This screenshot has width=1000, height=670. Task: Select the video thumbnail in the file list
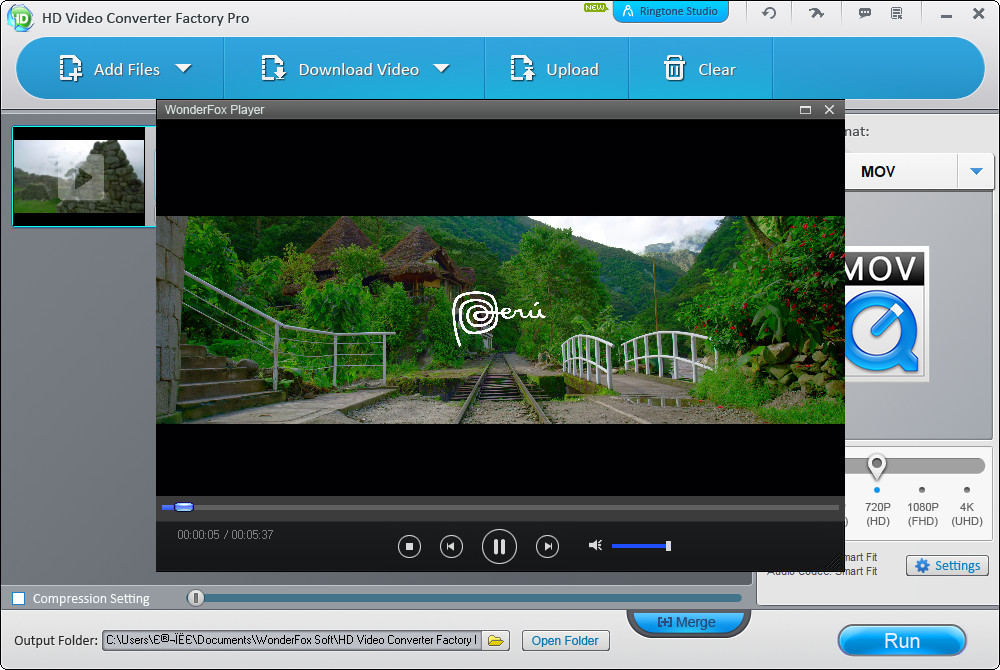point(80,177)
